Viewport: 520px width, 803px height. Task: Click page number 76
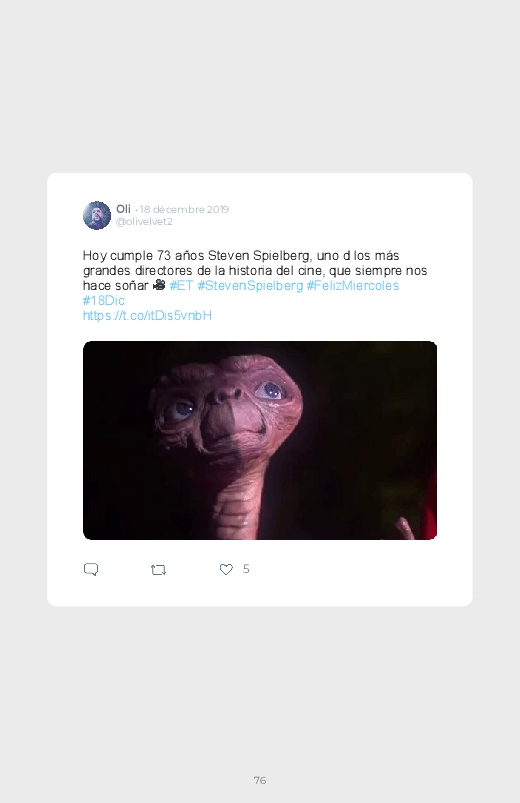click(x=260, y=780)
